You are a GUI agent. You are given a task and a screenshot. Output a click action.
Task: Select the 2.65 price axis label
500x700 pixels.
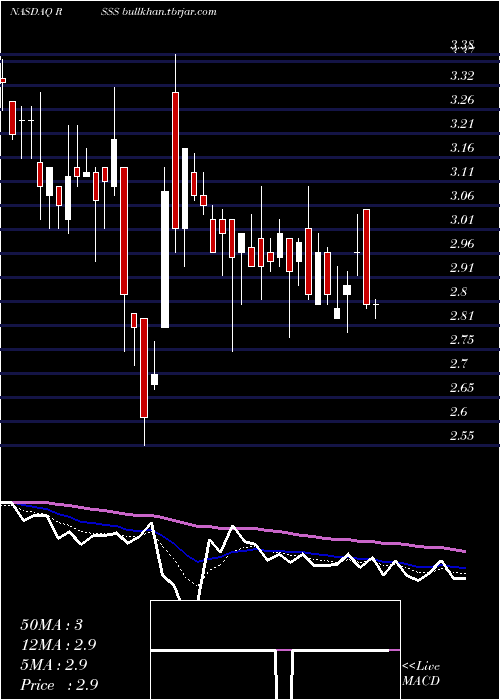point(462,388)
